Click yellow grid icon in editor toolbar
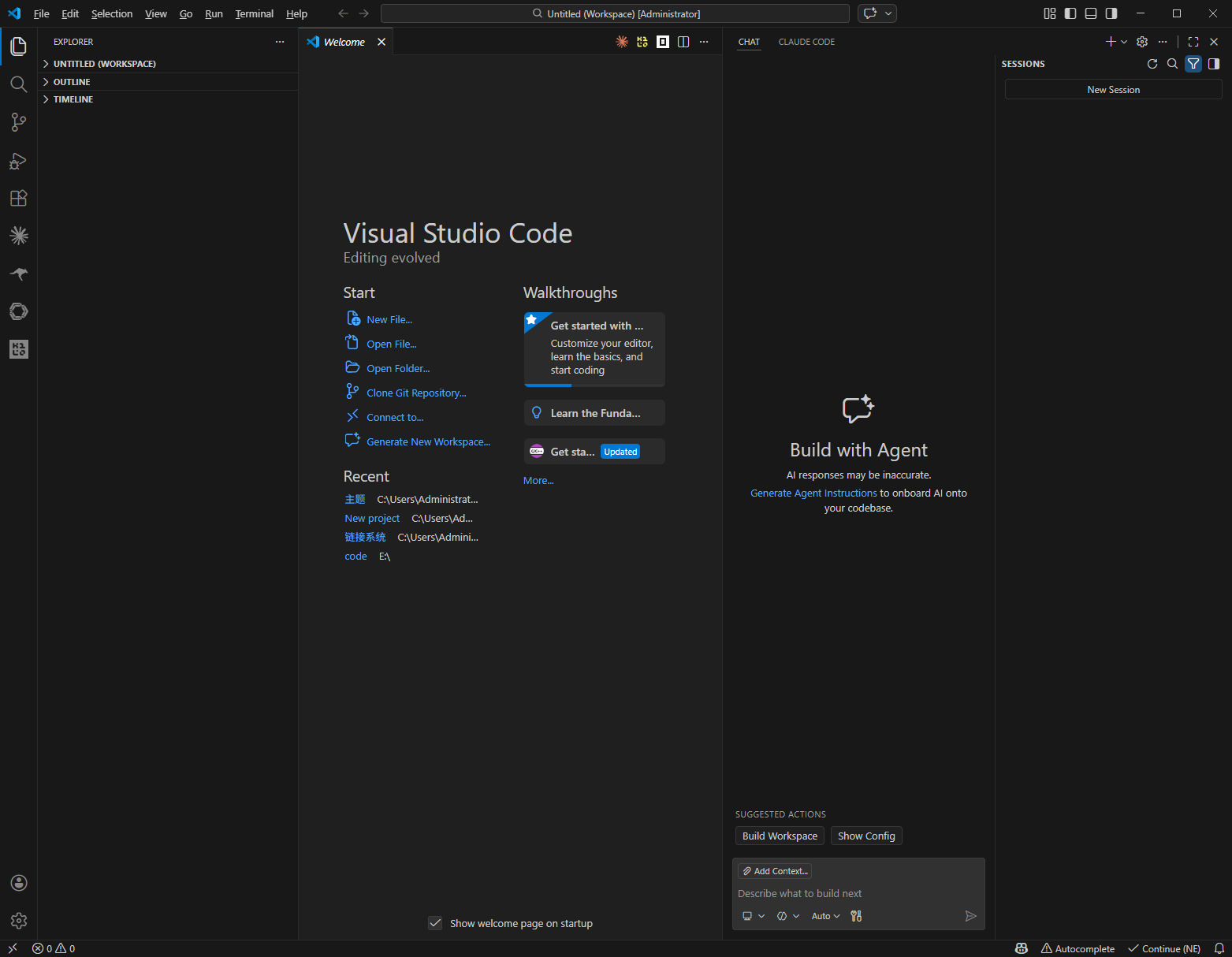This screenshot has height=957, width=1232. tap(642, 42)
